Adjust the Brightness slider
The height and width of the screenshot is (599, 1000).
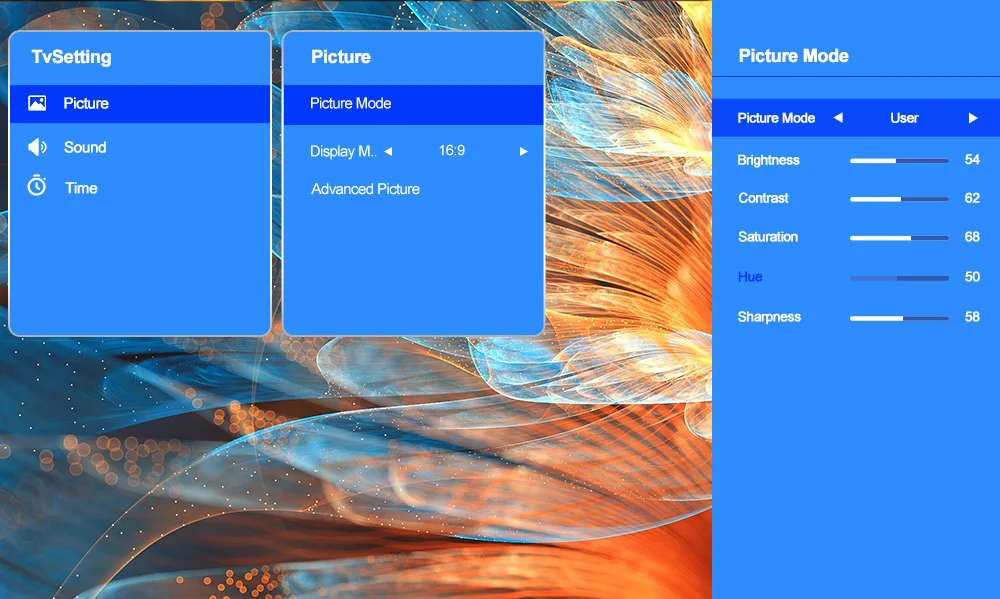(x=899, y=161)
